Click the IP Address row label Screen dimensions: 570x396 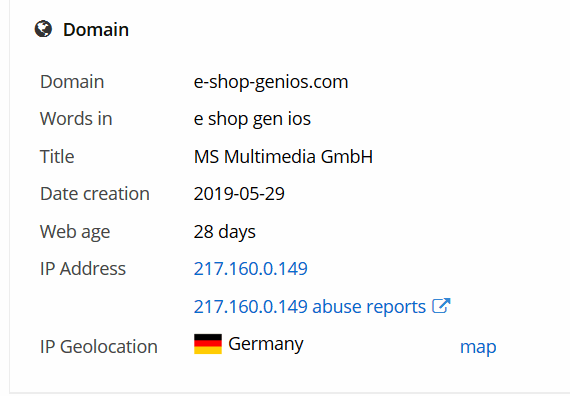(83, 269)
